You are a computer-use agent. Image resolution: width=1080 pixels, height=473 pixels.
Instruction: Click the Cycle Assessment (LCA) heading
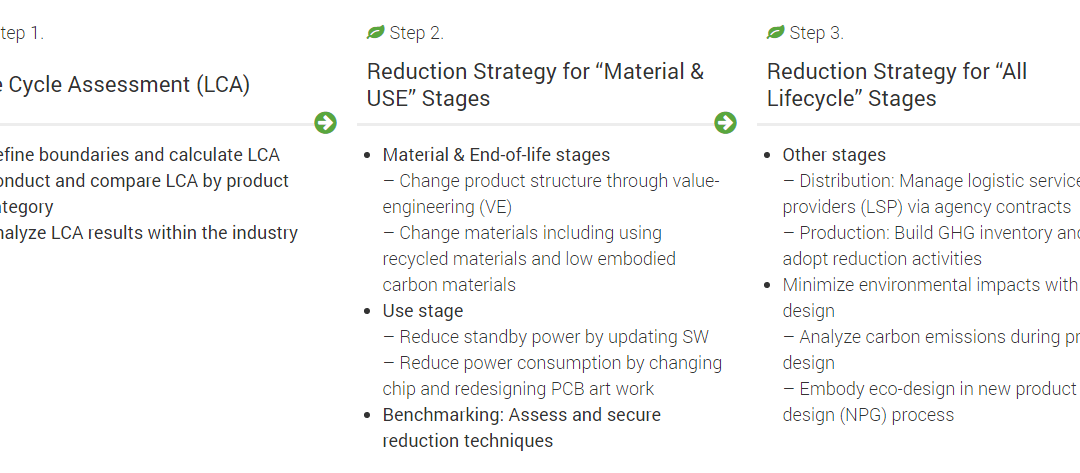(125, 85)
